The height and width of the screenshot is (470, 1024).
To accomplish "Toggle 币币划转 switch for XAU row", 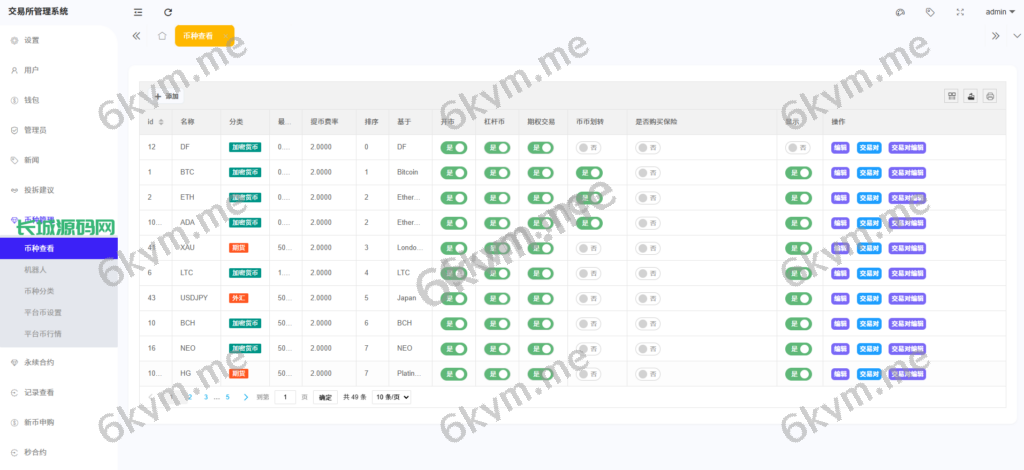I will 588,248.
